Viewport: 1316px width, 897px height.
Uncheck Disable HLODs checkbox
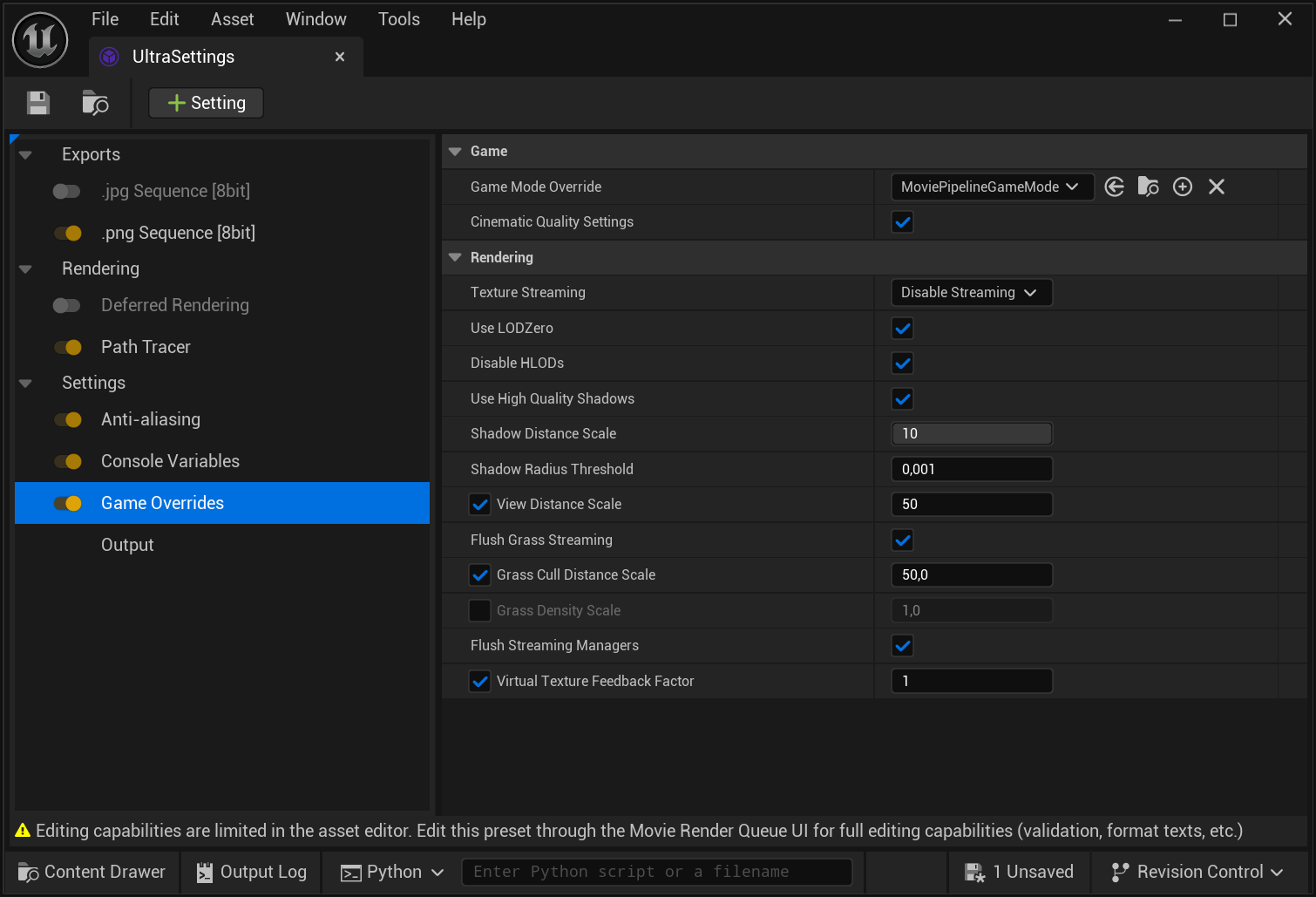pos(903,364)
